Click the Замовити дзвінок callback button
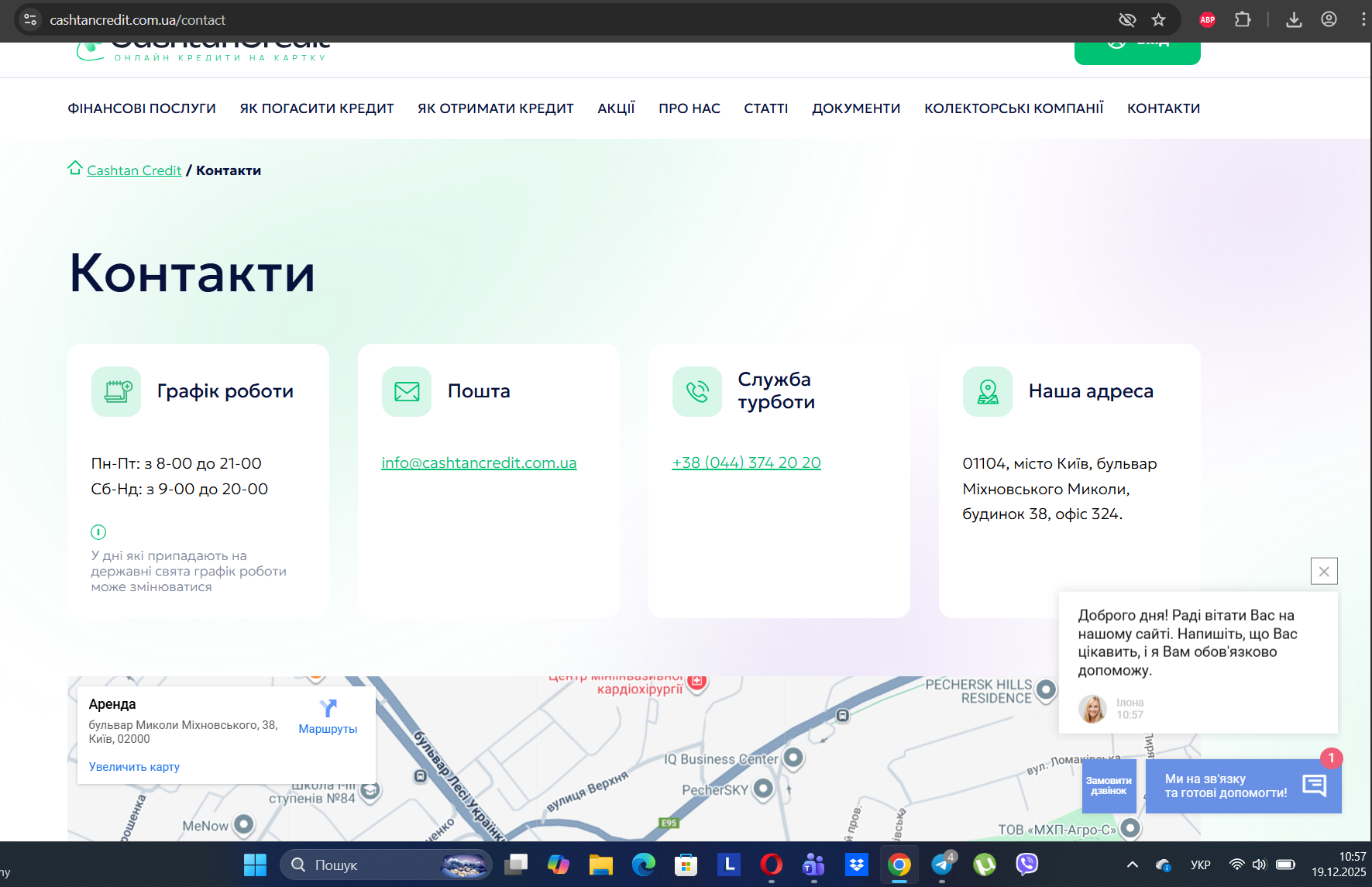The image size is (1372, 887). pos(1109,786)
